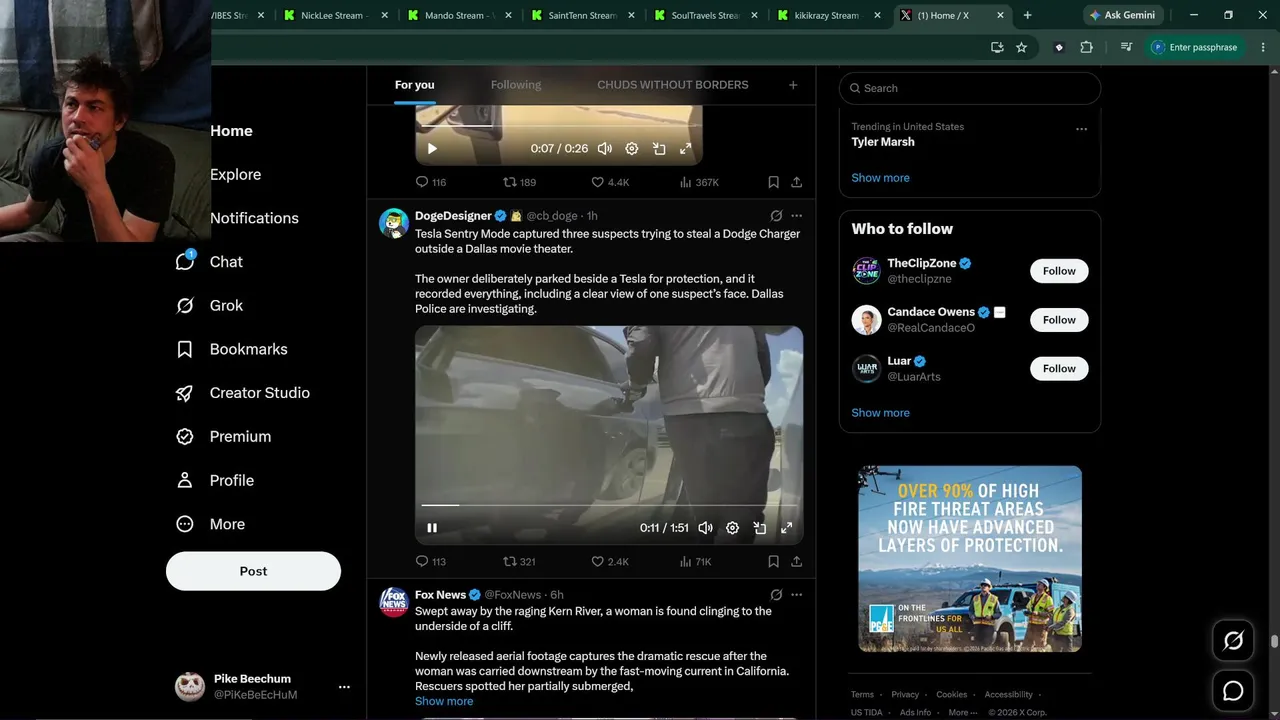The width and height of the screenshot is (1280, 720).
Task: Mute the 0:26 video
Action: pos(605,149)
